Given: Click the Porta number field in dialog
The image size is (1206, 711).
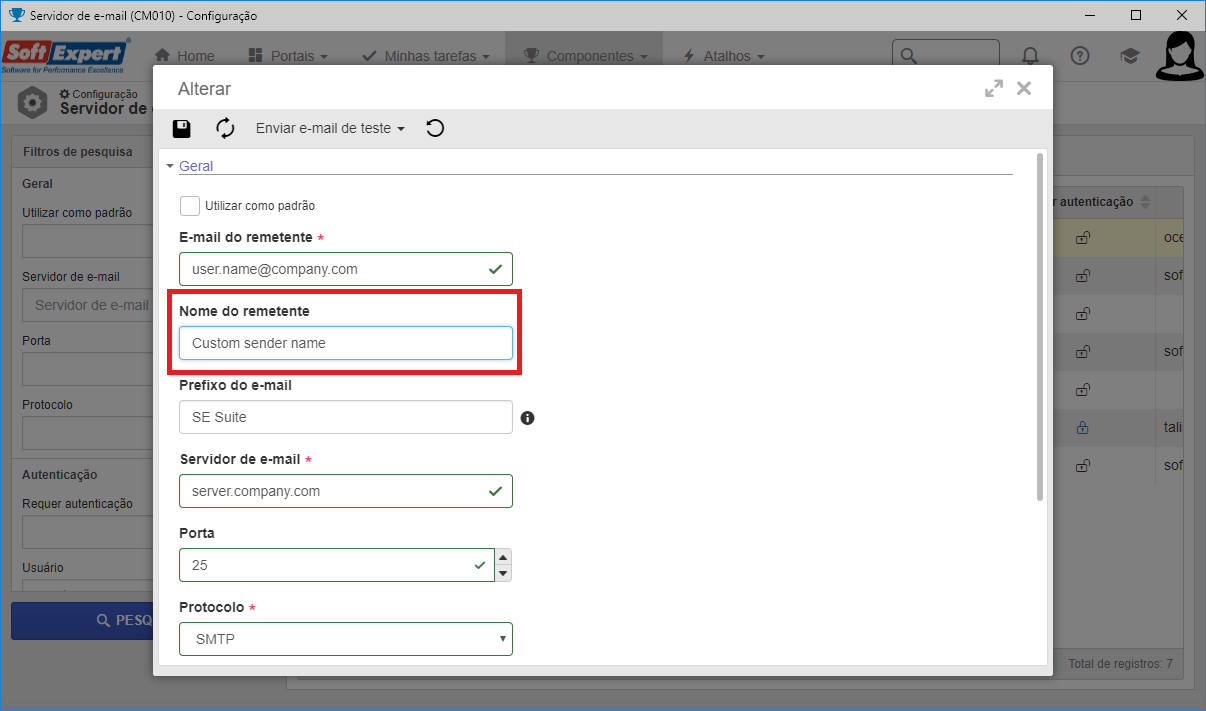Looking at the screenshot, I should tap(337, 565).
